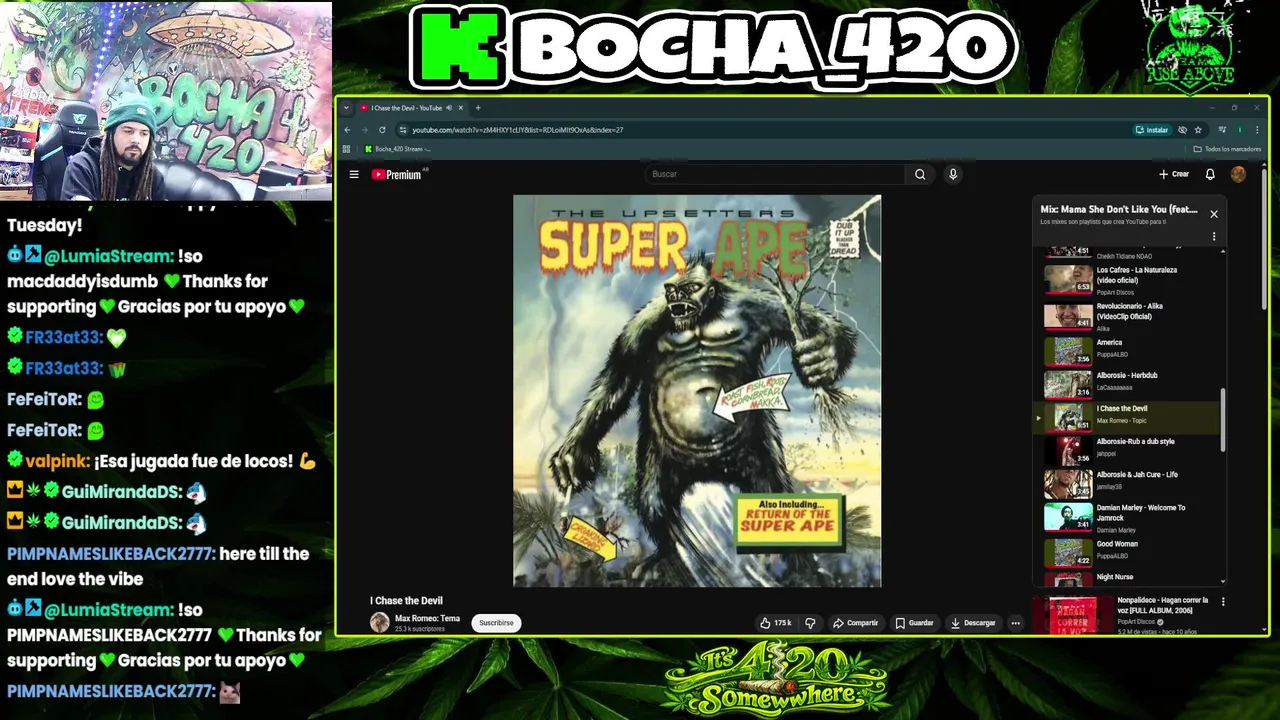Click the search magnifier button
Screen dimensions: 1280x720
click(x=920, y=174)
